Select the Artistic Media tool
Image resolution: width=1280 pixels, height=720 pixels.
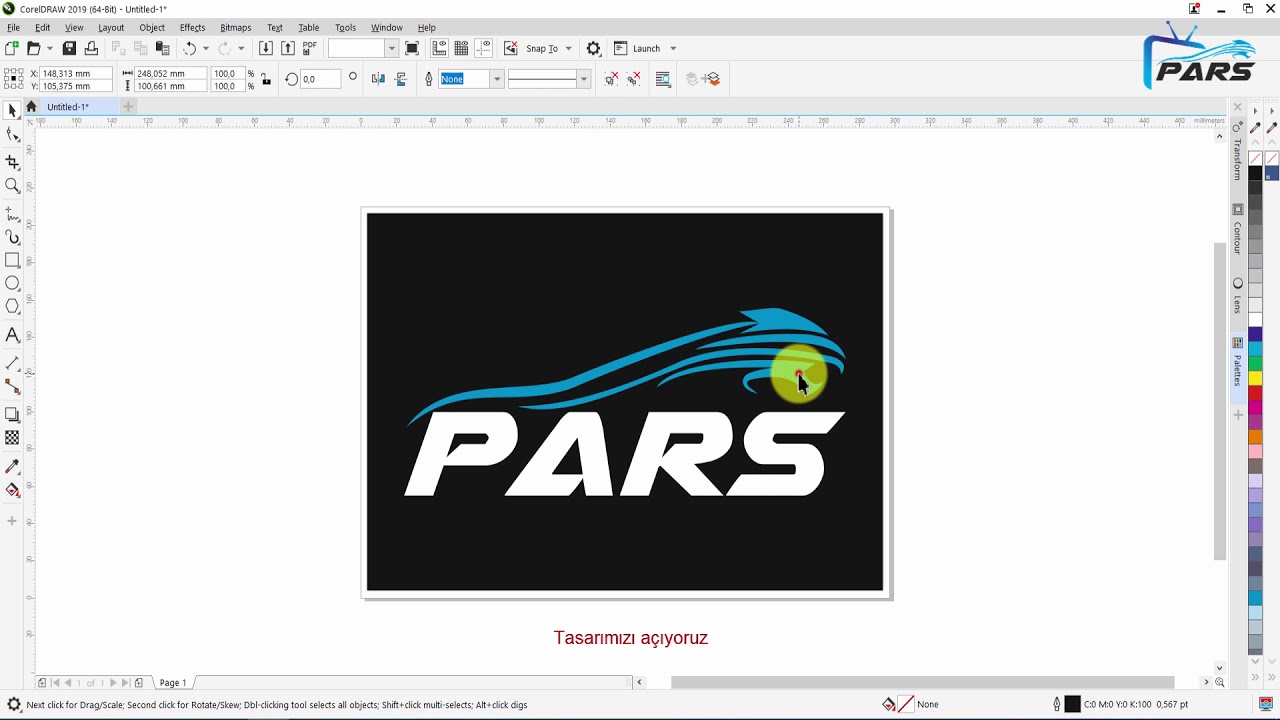click(x=12, y=237)
